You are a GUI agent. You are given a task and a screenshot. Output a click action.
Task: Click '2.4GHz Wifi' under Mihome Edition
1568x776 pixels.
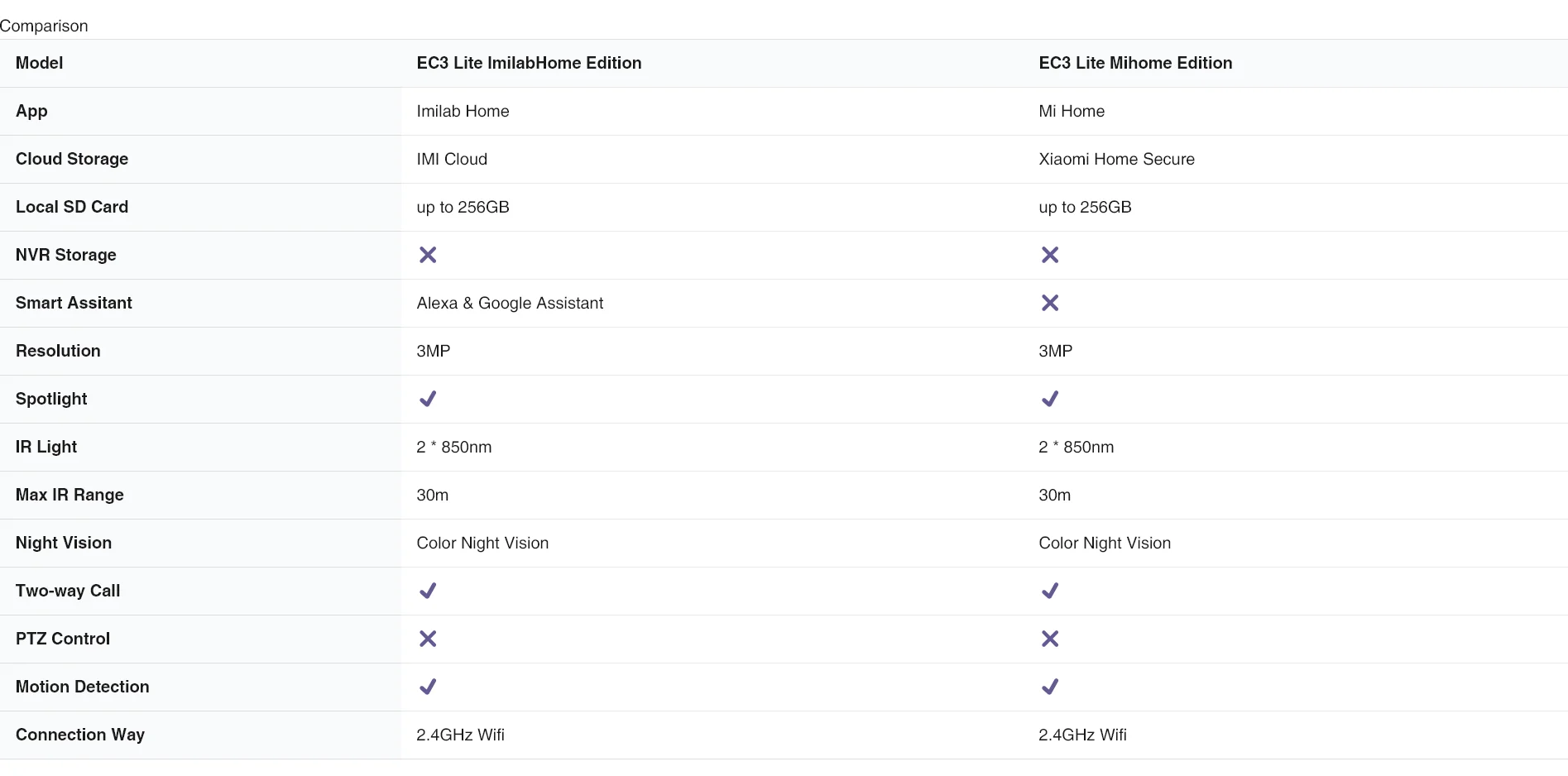coord(1082,735)
